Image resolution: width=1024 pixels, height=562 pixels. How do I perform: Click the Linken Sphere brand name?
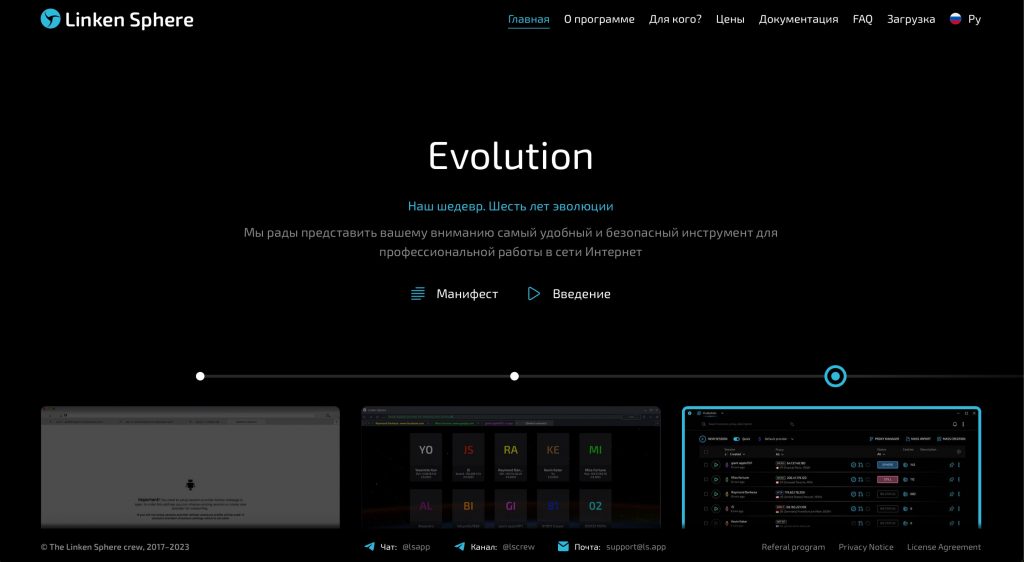coord(129,20)
